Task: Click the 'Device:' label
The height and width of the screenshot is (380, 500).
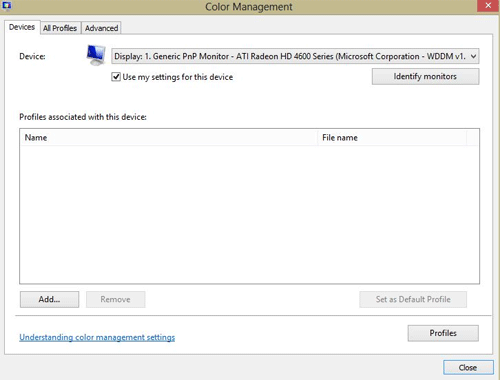Action: (32, 56)
